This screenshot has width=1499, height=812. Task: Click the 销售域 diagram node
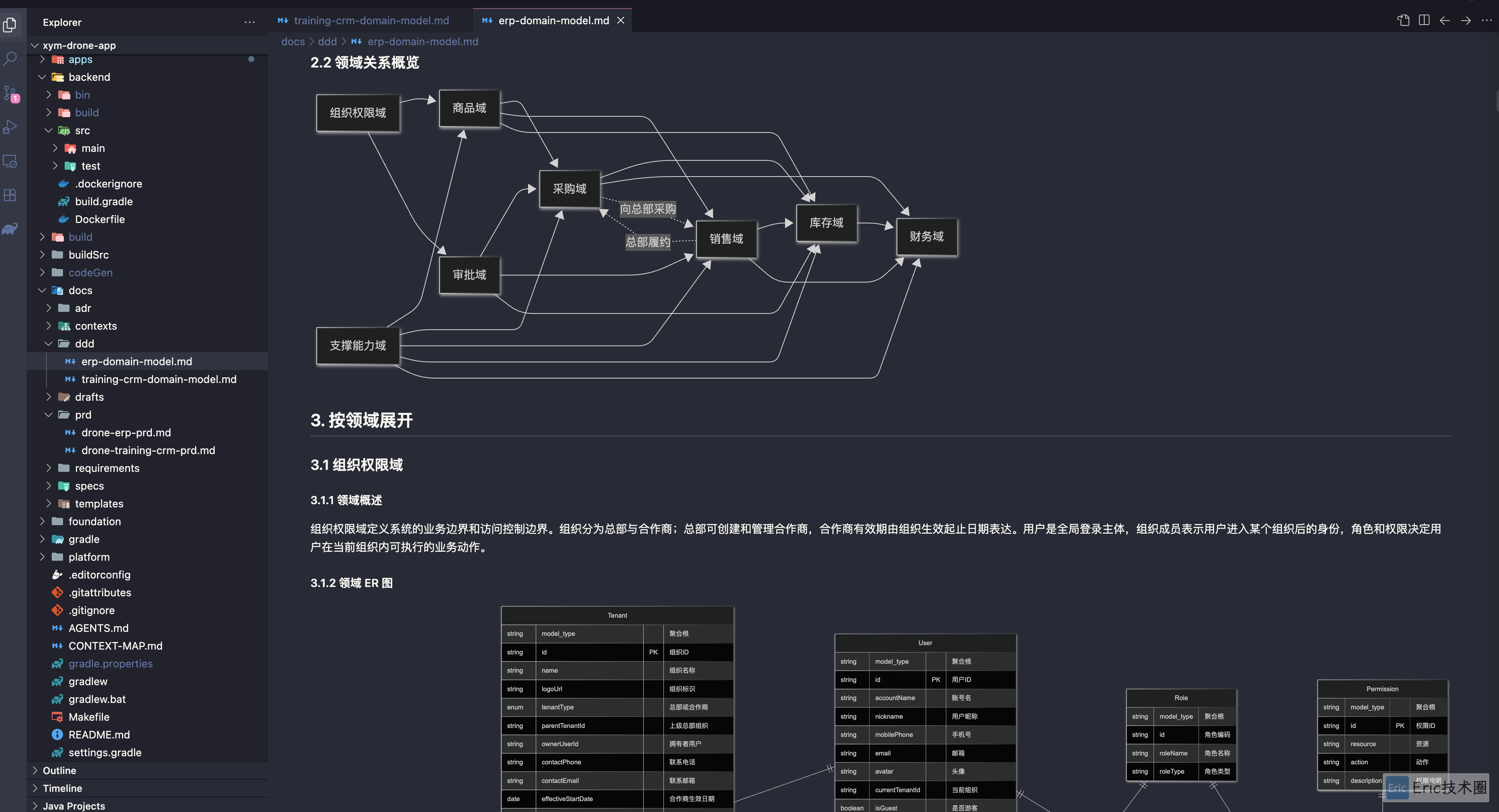(x=726, y=238)
